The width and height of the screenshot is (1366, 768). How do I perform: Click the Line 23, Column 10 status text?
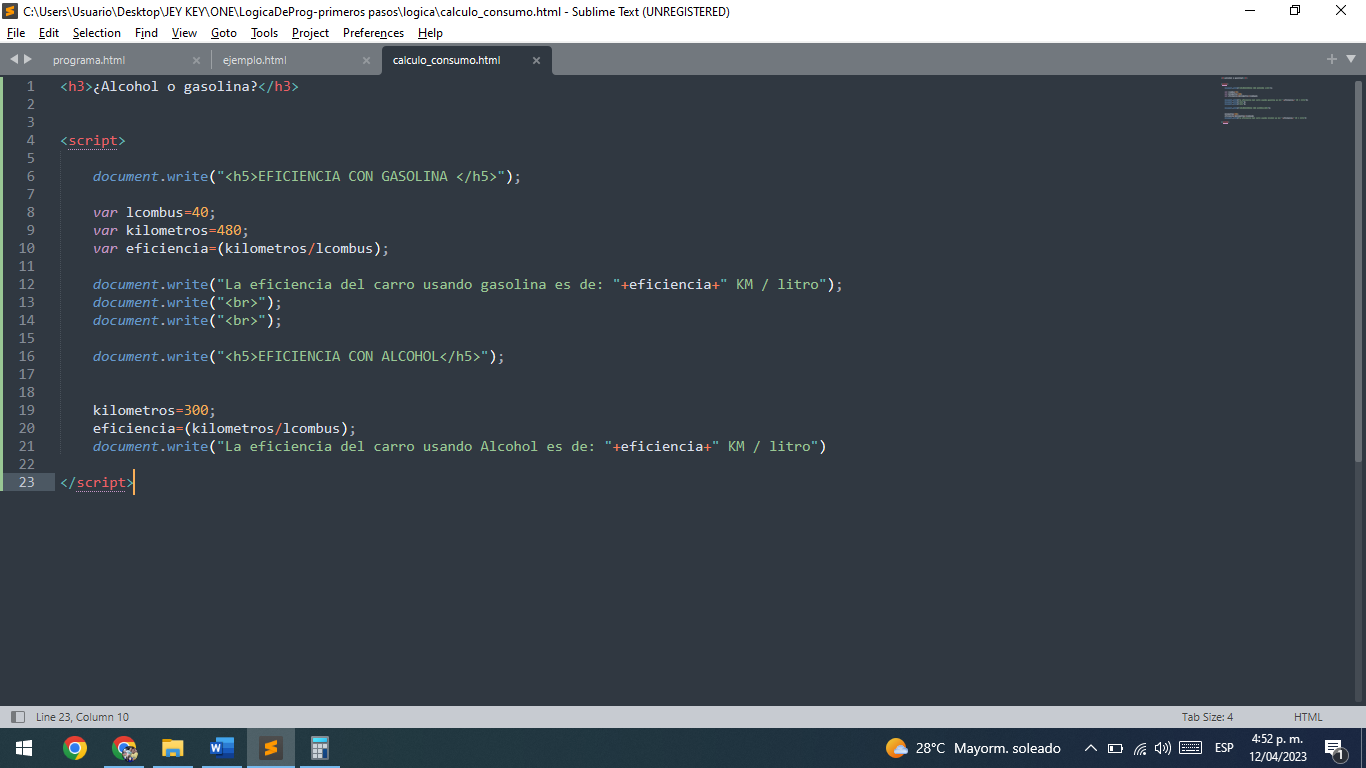click(x=82, y=717)
